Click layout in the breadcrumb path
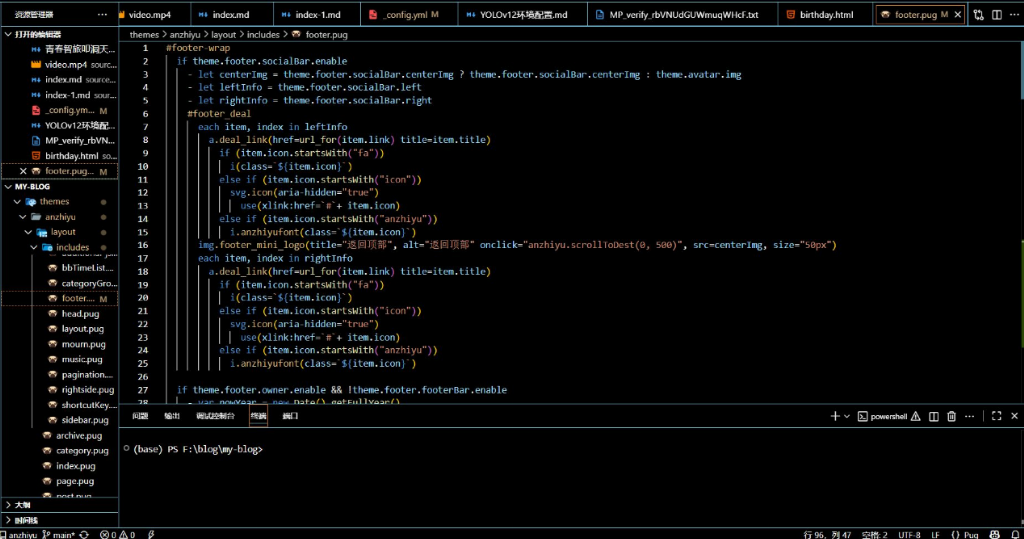The width and height of the screenshot is (1024, 539). (223, 34)
